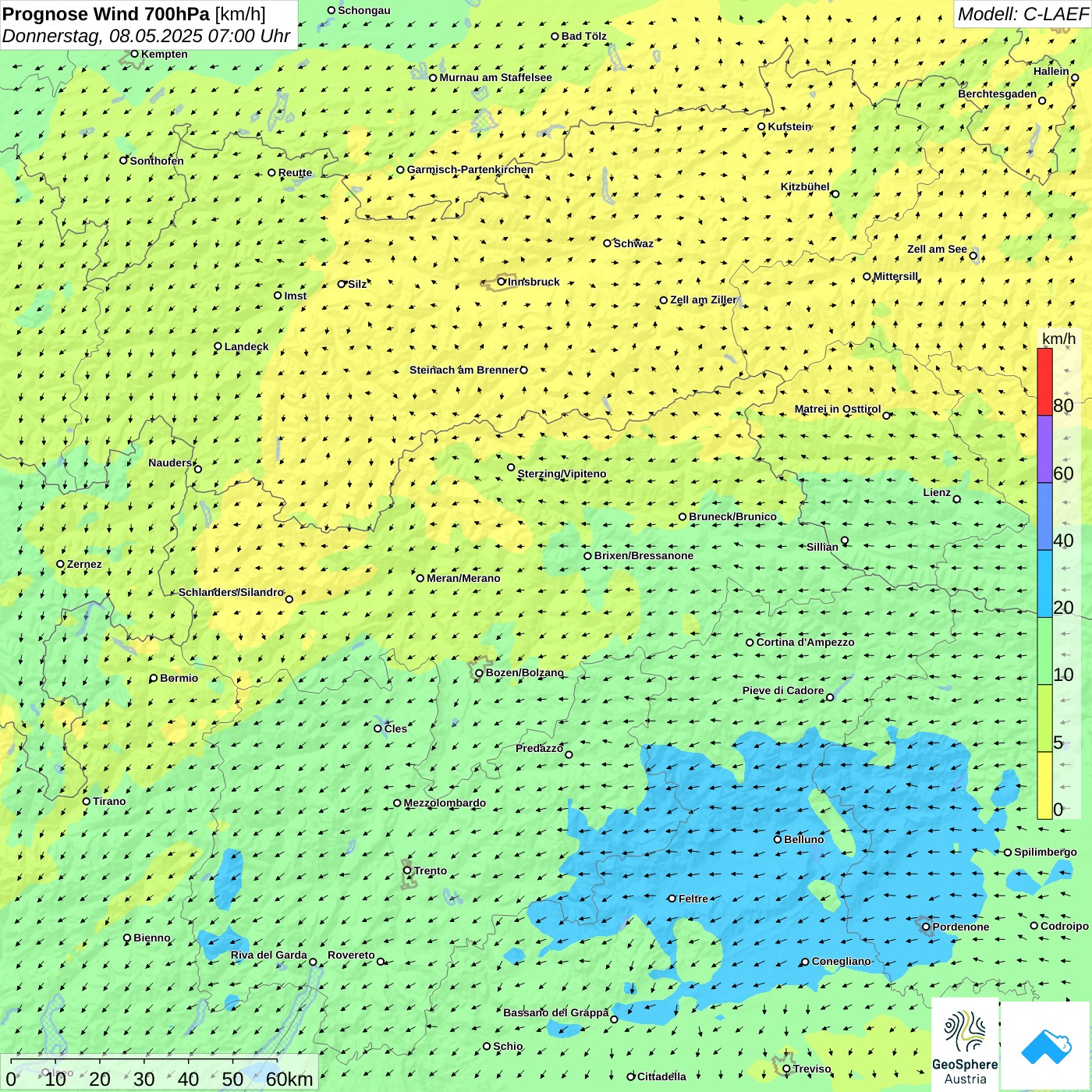Pick the dark blue legend segment
This screenshot has height=1092, width=1092.
[1044, 517]
